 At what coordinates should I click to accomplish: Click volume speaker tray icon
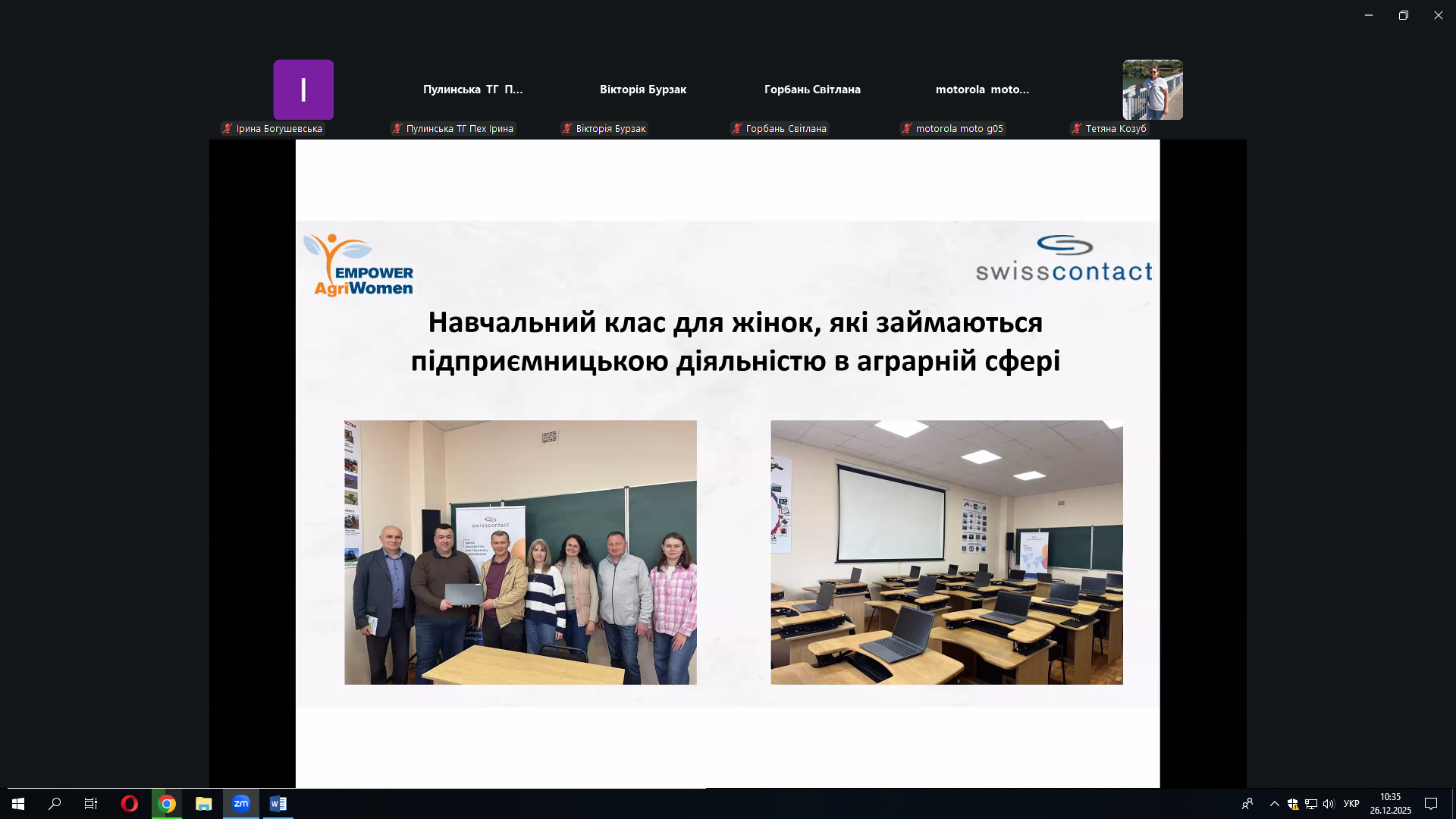1329,804
